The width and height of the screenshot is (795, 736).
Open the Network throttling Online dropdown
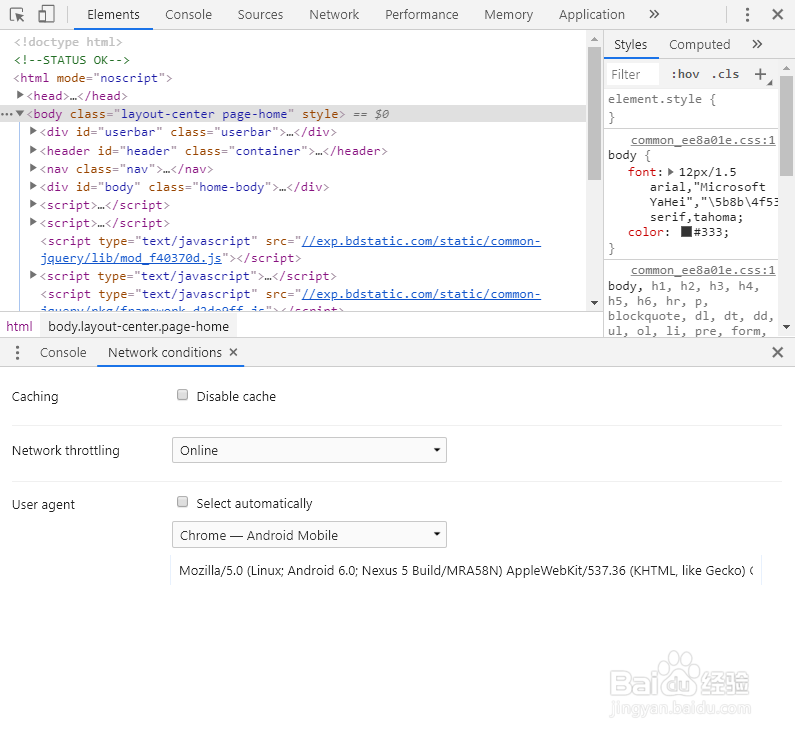[x=309, y=450]
